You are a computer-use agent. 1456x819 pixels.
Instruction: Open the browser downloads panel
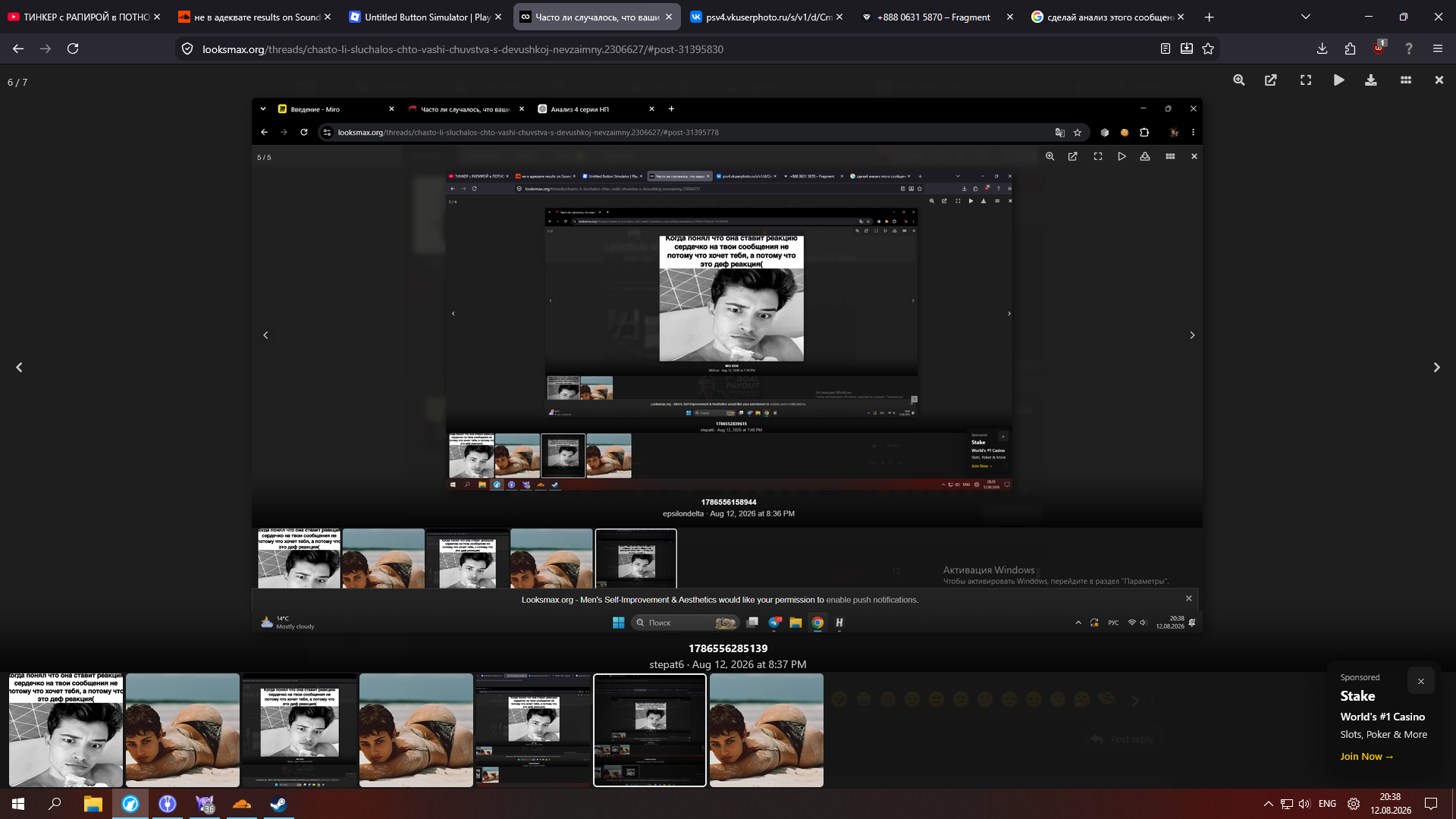pyautogui.click(x=1322, y=49)
